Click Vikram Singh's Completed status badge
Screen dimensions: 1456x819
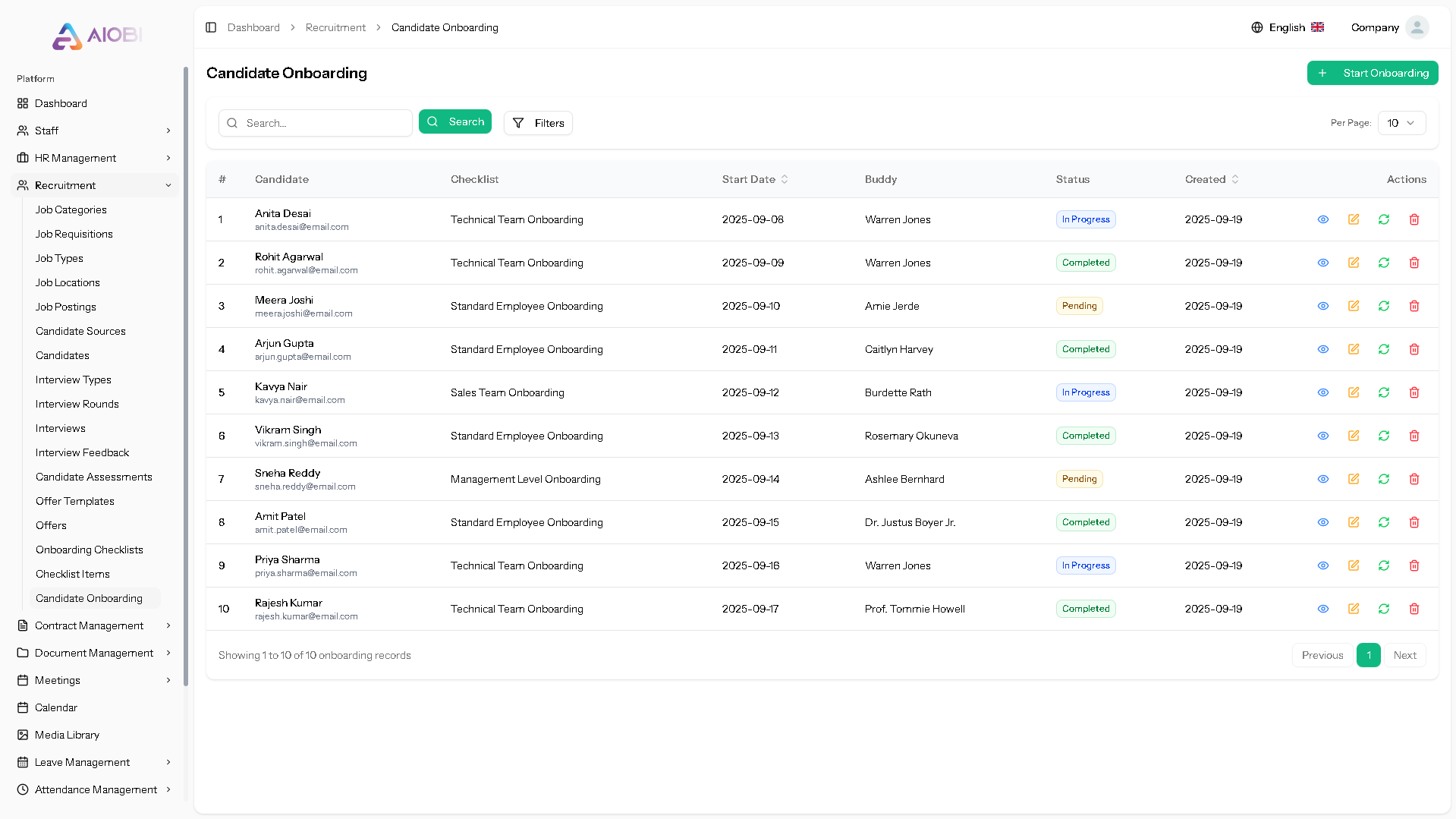pos(1085,436)
